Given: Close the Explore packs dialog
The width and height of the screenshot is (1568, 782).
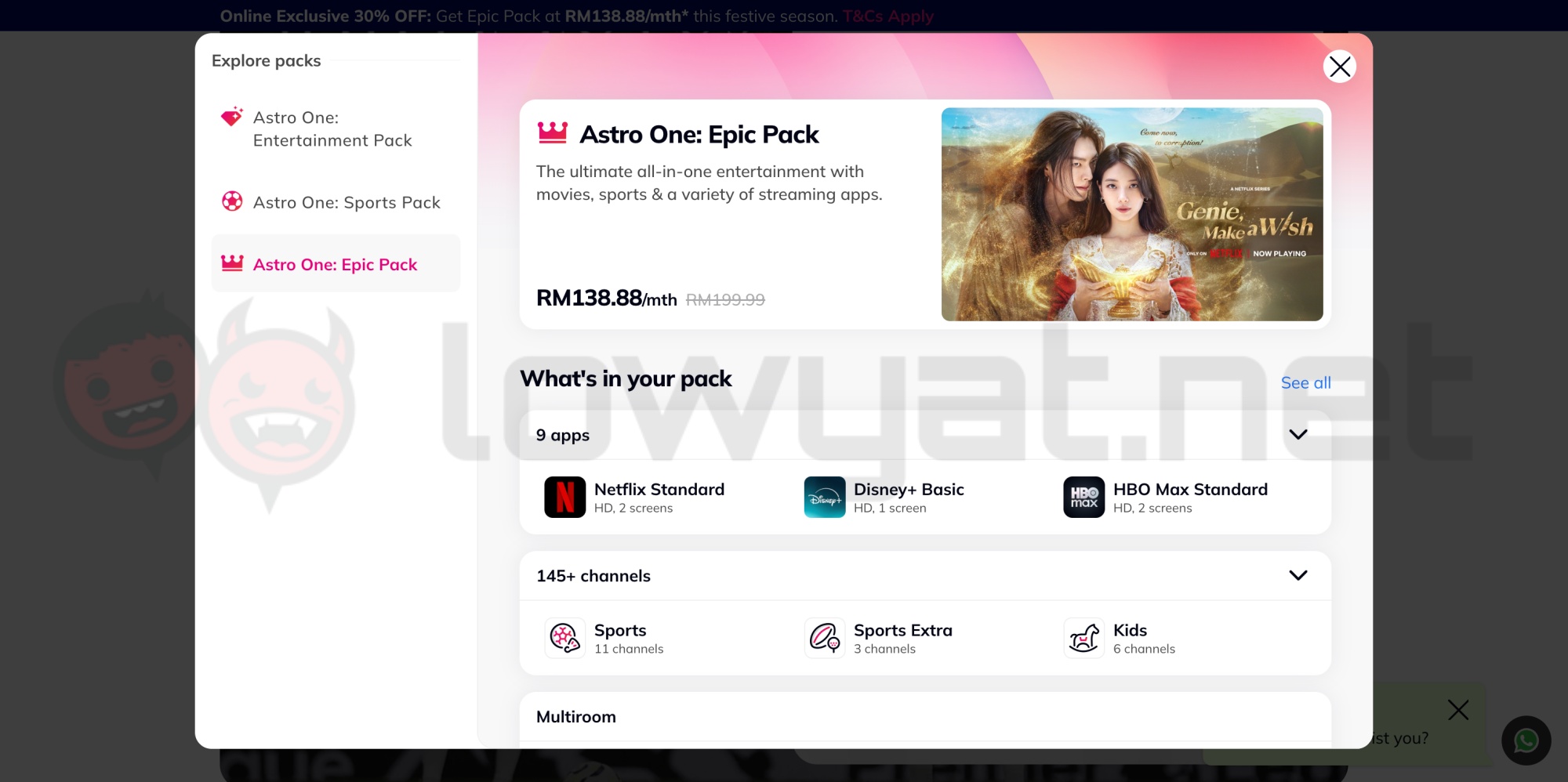Looking at the screenshot, I should tap(1339, 67).
